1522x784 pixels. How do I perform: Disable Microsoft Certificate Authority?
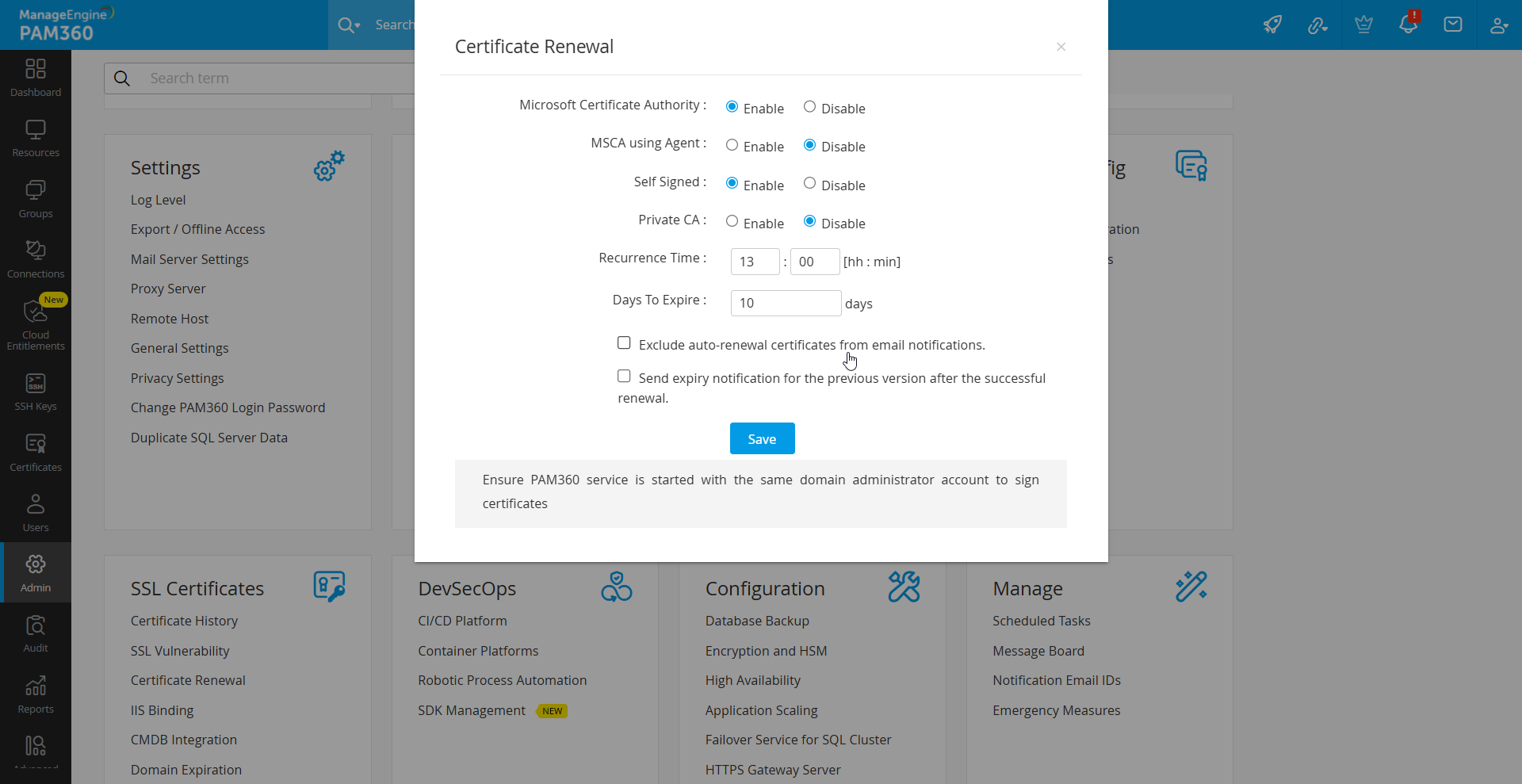tap(809, 107)
